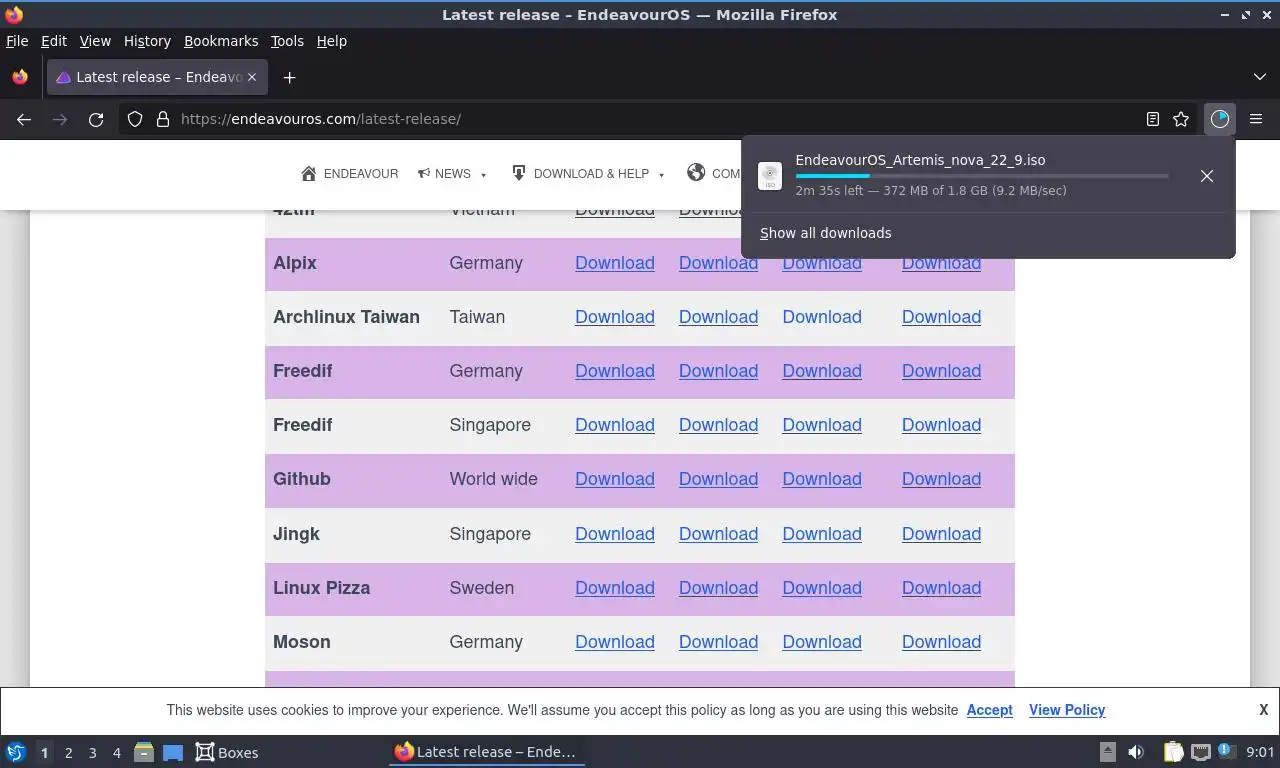Screen dimensions: 1280x768
Task: Click the show desktop taskbar icon
Action: click(x=173, y=752)
